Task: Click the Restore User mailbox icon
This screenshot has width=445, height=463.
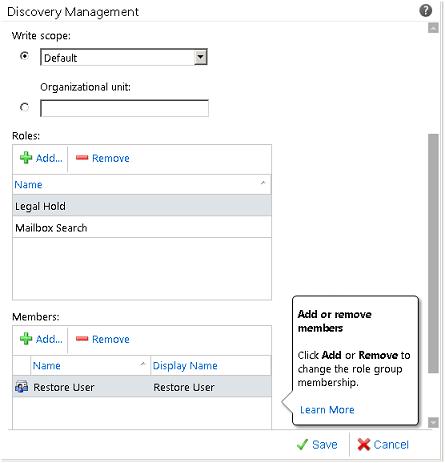Action: (x=21, y=387)
